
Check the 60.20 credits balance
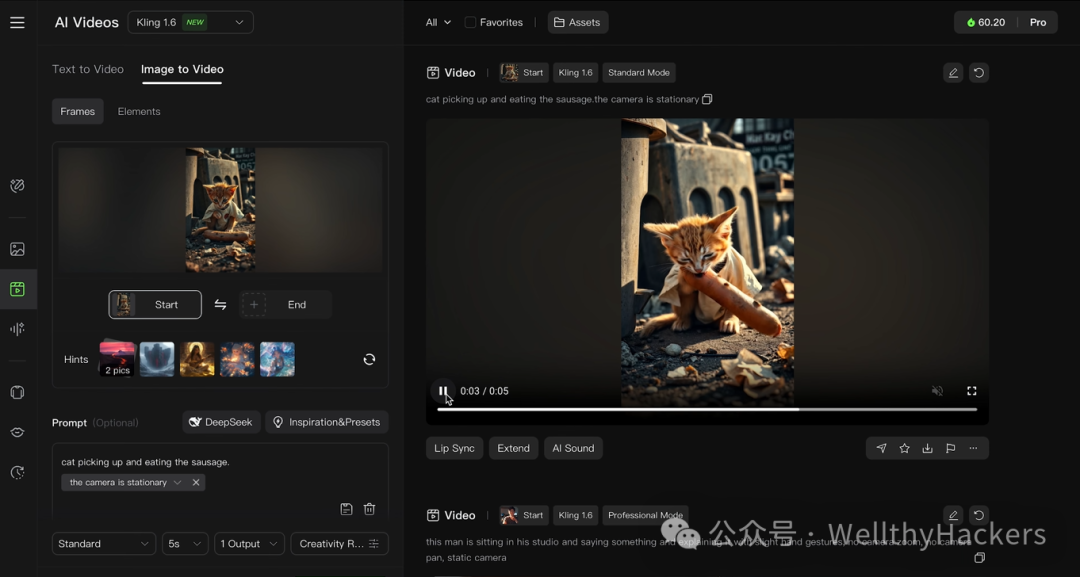[986, 22]
